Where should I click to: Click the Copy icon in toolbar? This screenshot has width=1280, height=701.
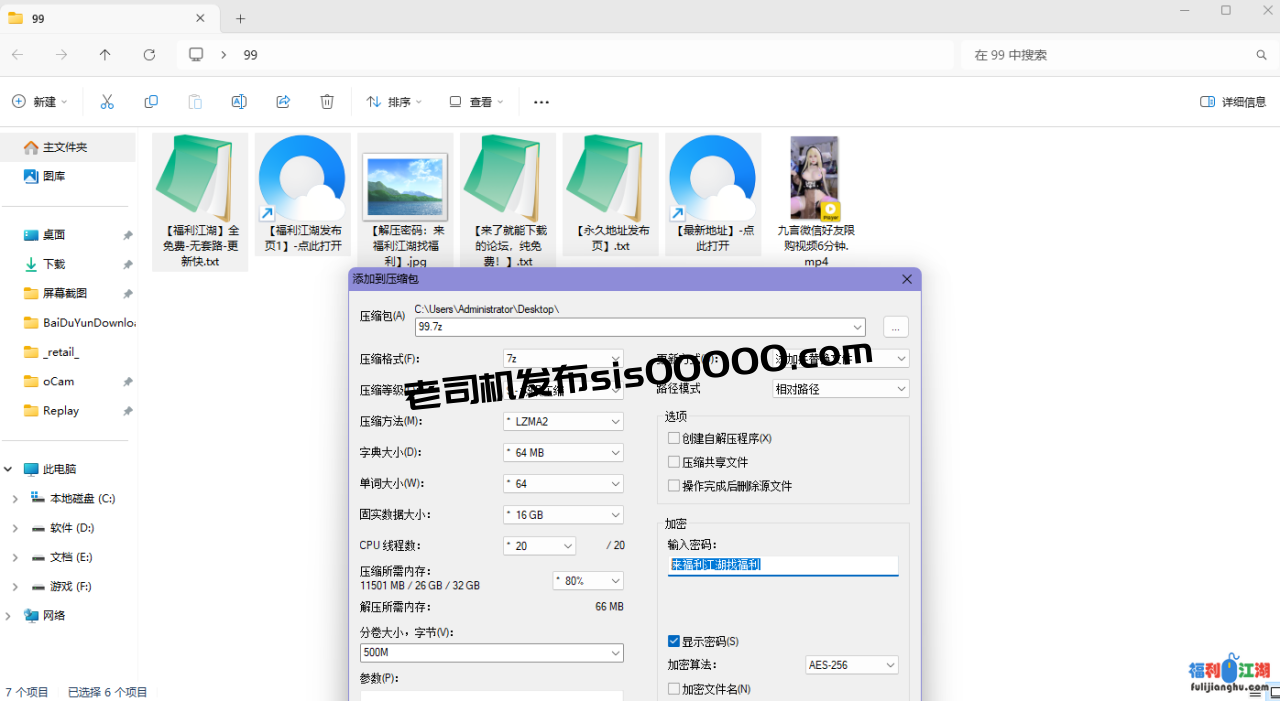pyautogui.click(x=151, y=102)
